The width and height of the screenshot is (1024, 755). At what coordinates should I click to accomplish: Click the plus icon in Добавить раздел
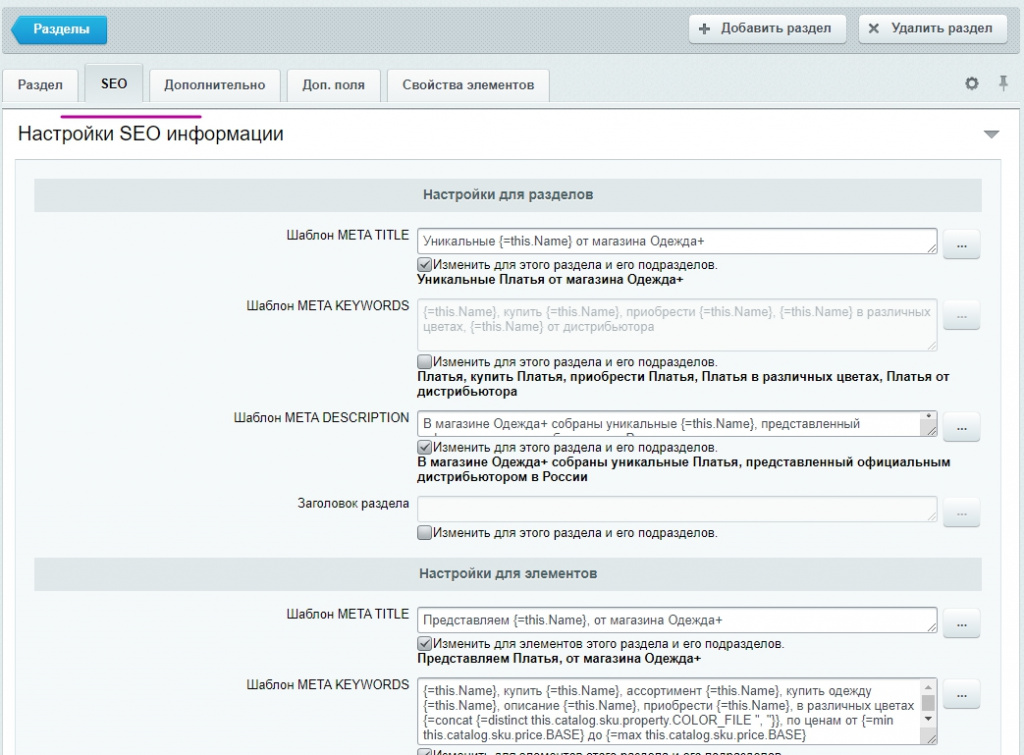coord(704,29)
